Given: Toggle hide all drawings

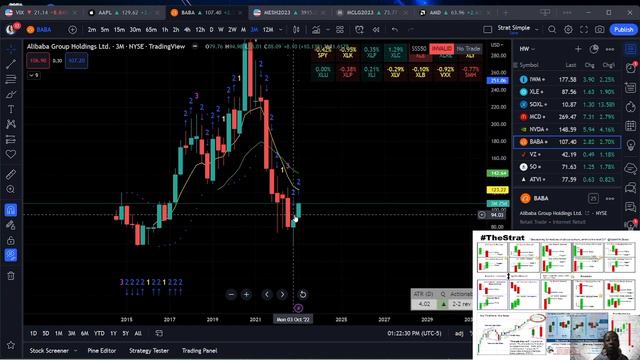Looking at the screenshot, I should tap(11, 256).
